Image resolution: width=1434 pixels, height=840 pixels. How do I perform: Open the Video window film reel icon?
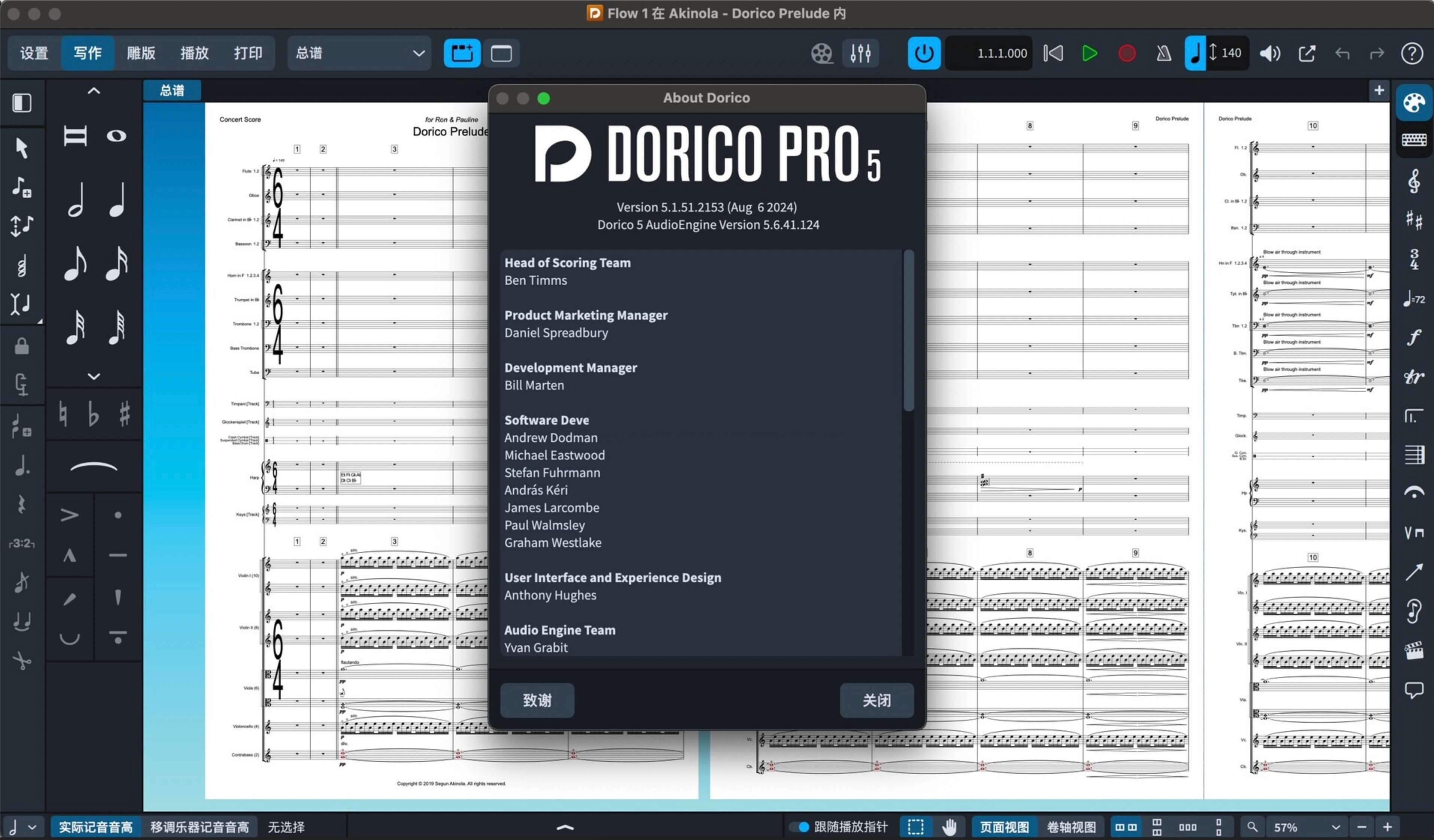[821, 54]
